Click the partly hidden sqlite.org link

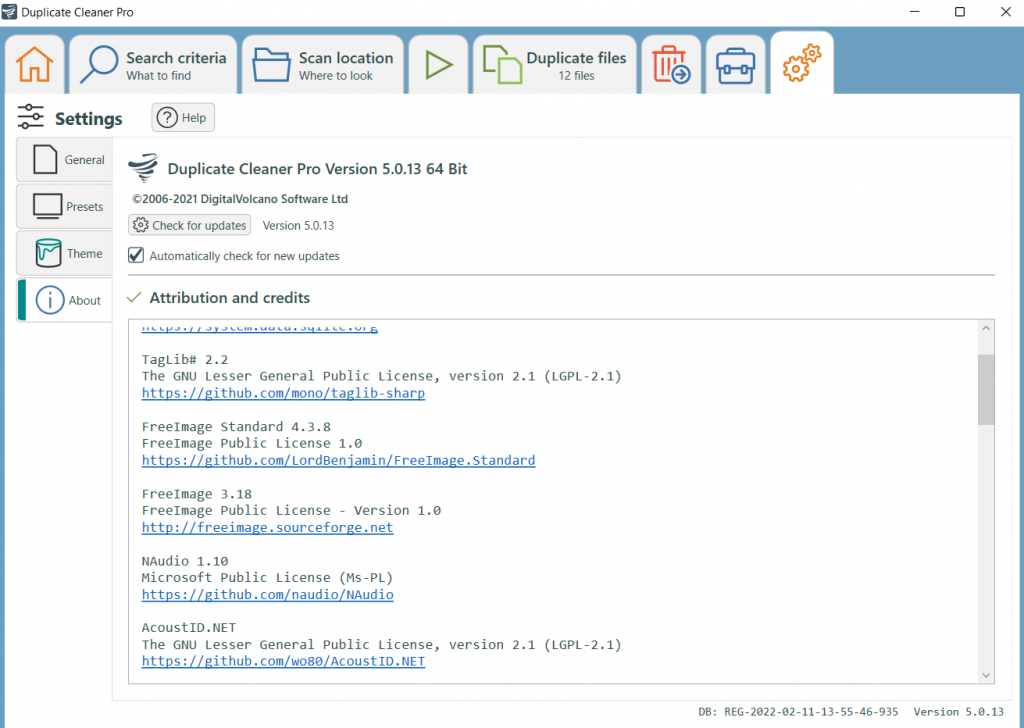tap(259, 327)
